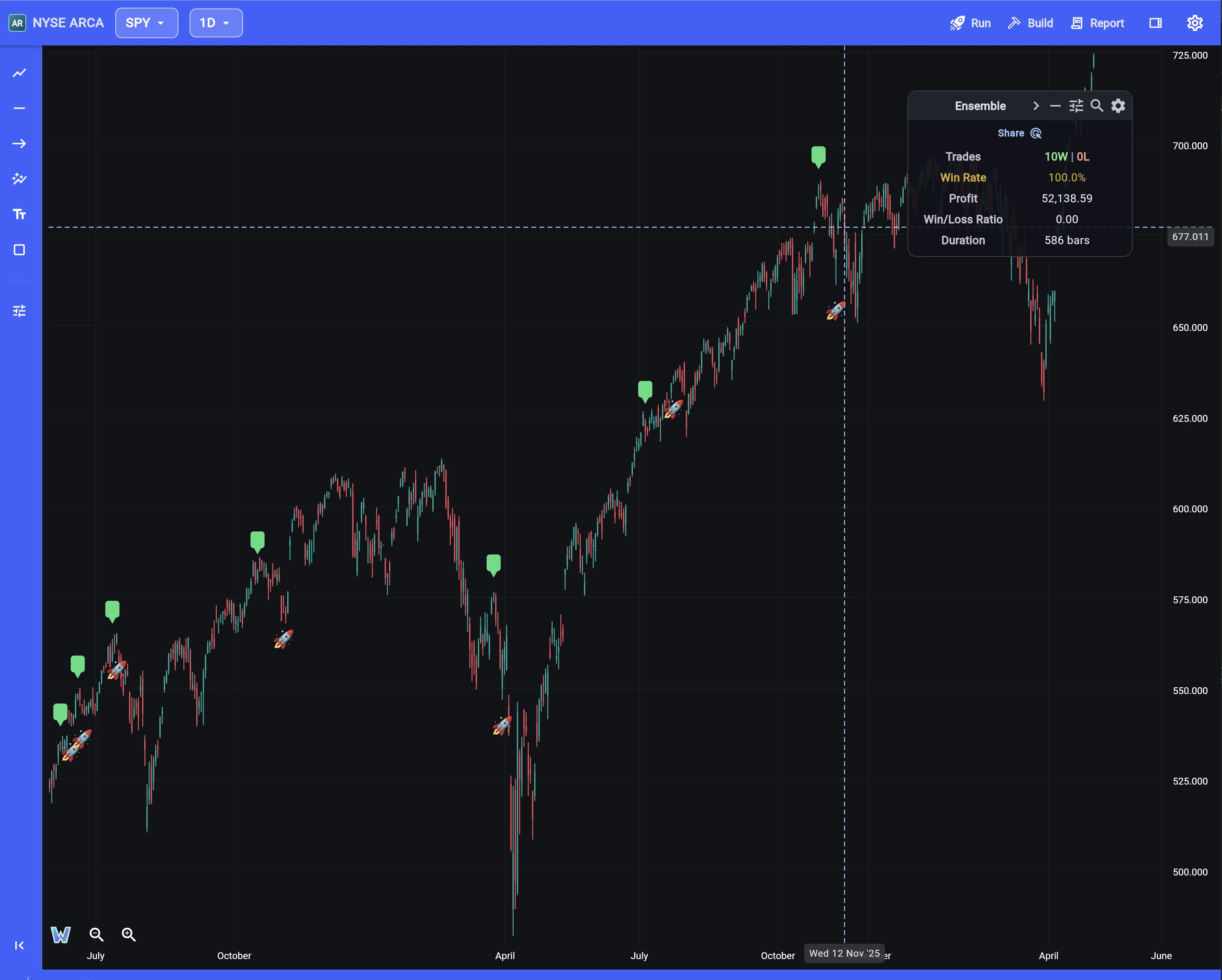Click the 677.011 price label

[1190, 237]
